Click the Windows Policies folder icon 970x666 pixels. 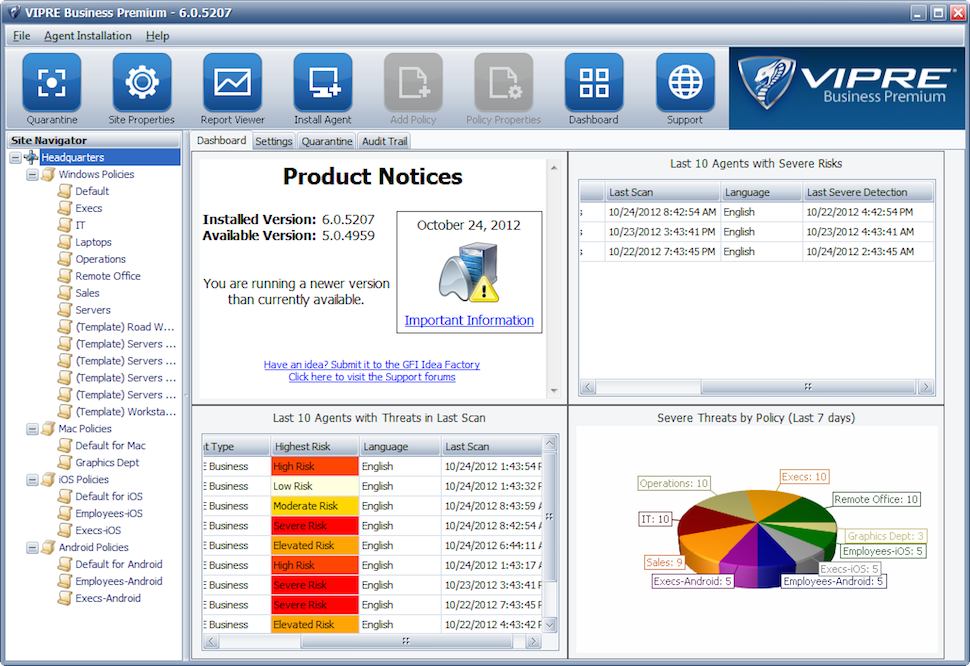(x=48, y=174)
